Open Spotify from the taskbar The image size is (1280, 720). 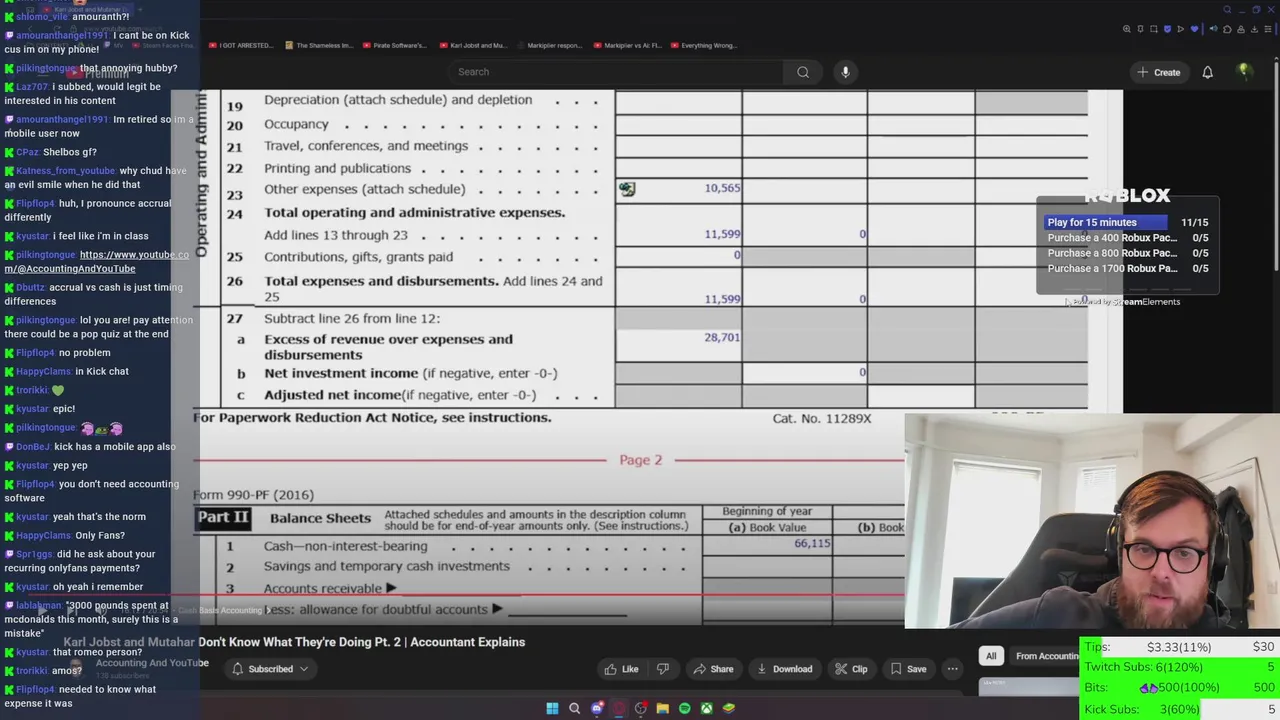click(x=685, y=708)
